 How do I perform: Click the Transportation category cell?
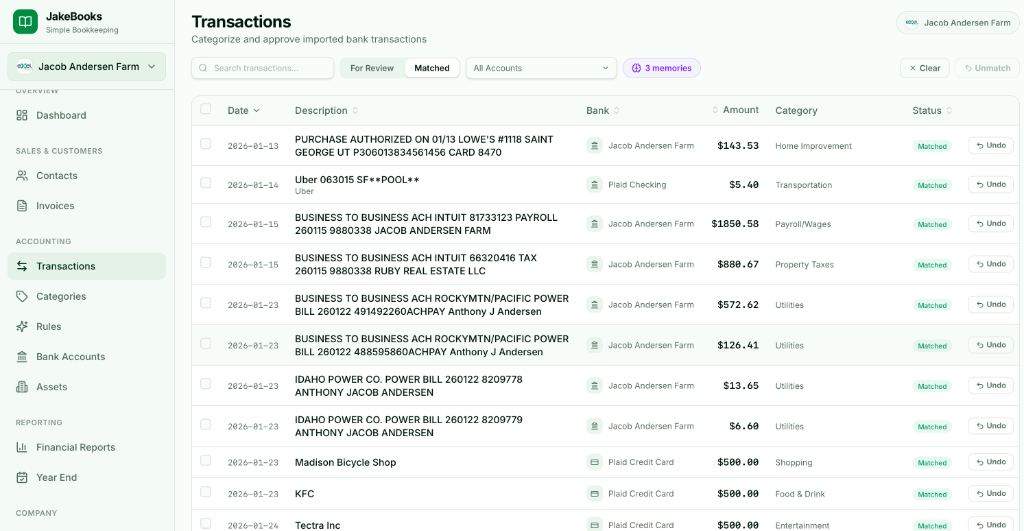pos(803,185)
